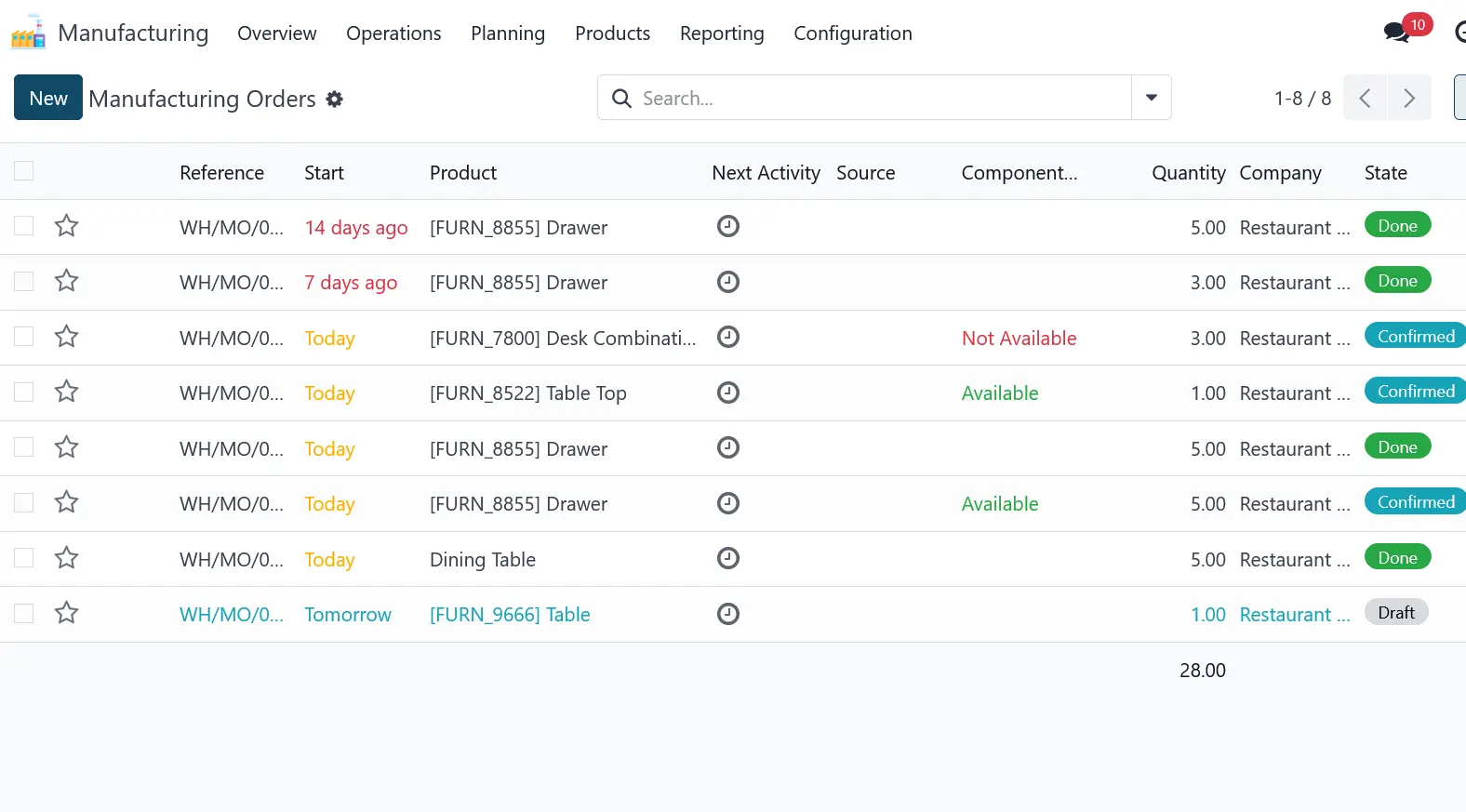Toggle the select-all checkbox in header
The image size is (1466, 812).
point(24,171)
